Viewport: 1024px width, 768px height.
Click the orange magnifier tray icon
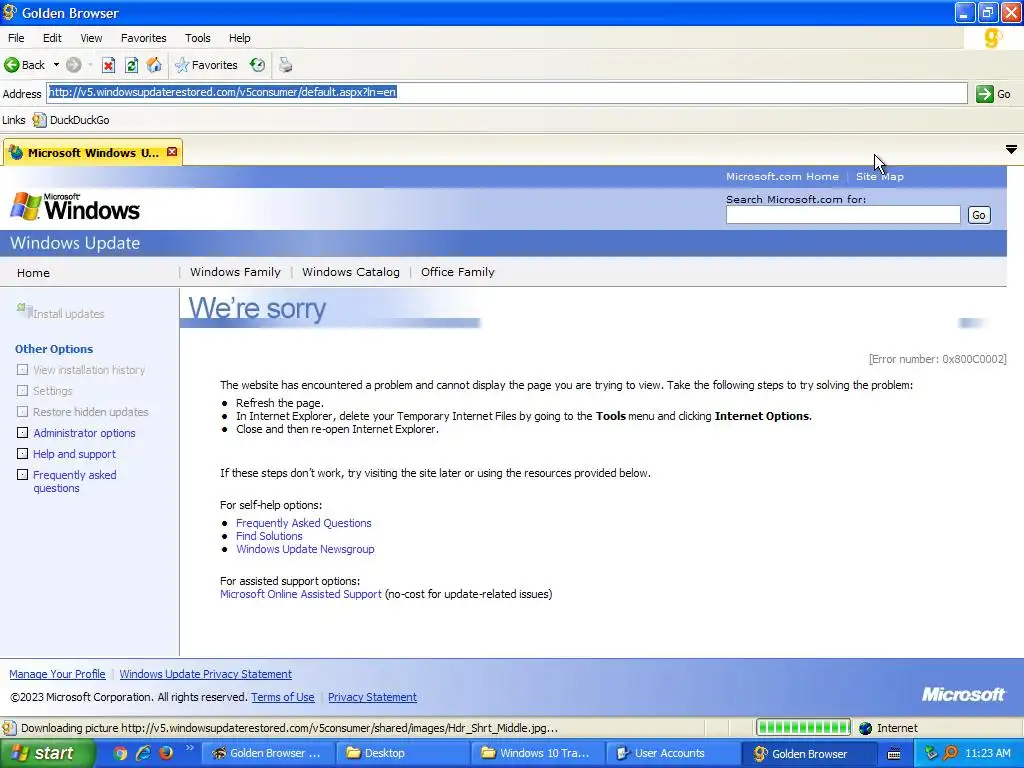pyautogui.click(x=950, y=753)
